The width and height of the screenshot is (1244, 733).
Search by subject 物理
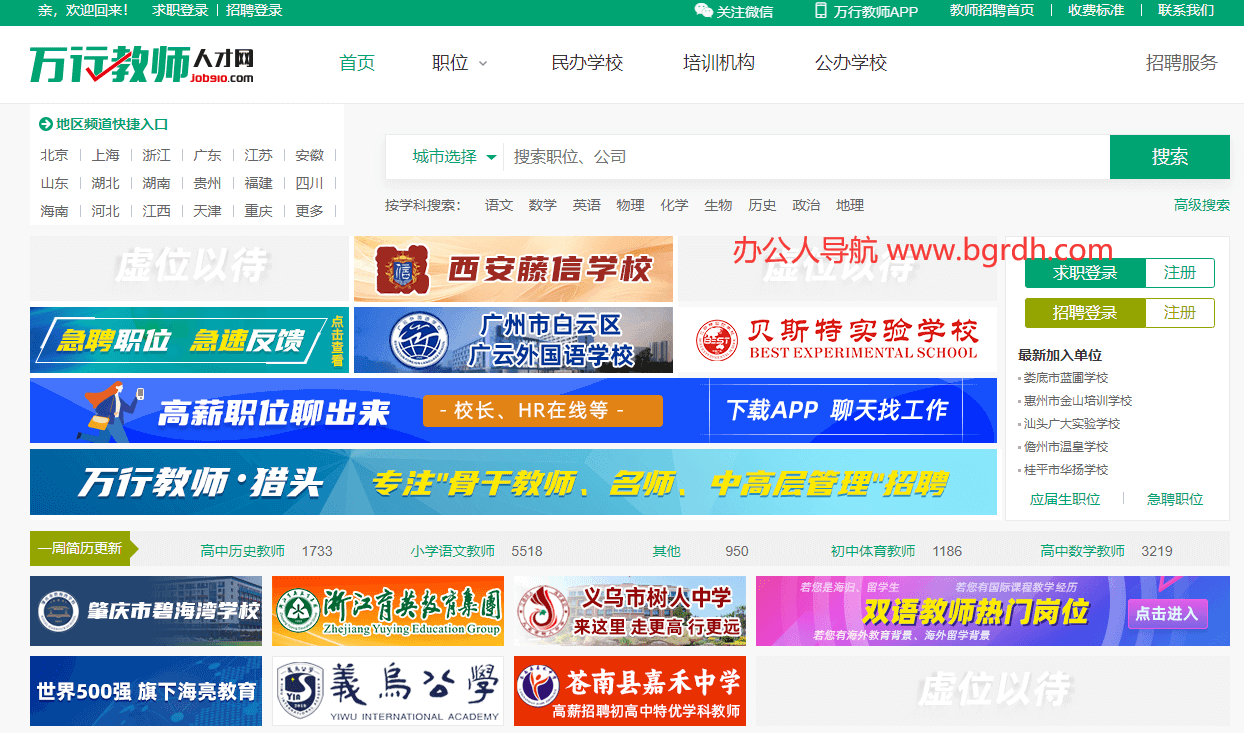631,205
